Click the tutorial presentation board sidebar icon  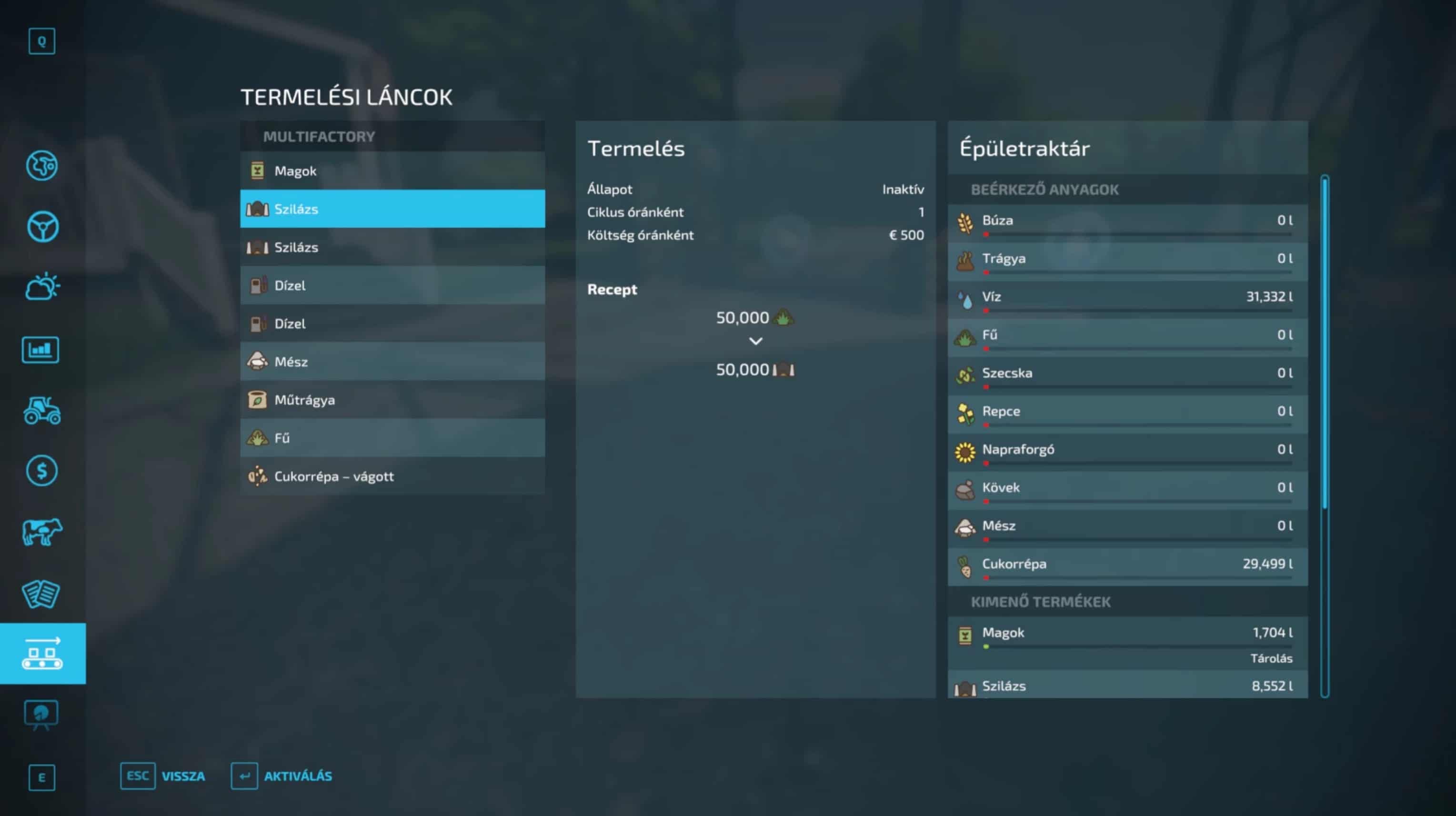point(40,714)
